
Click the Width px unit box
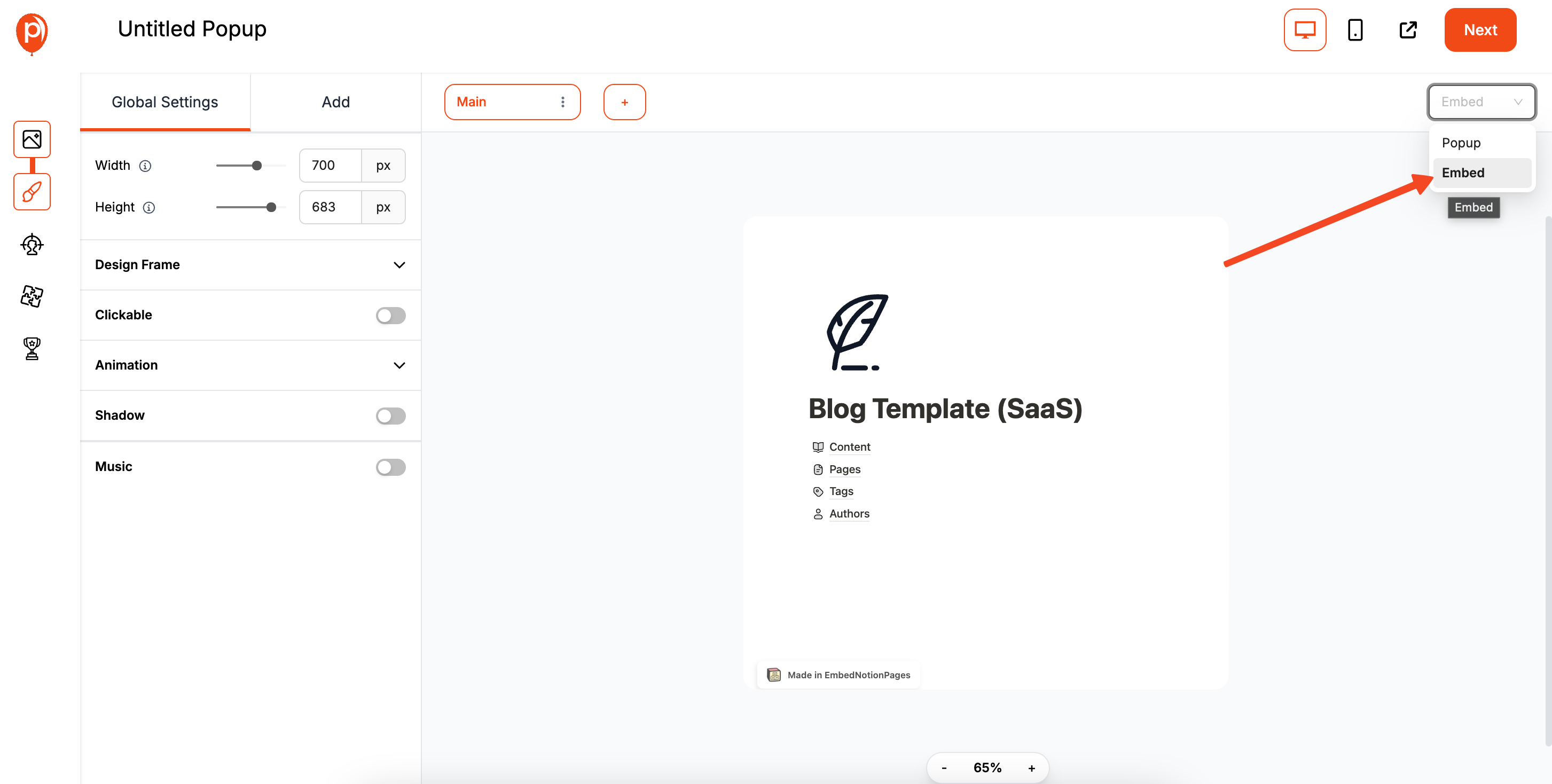(x=383, y=166)
